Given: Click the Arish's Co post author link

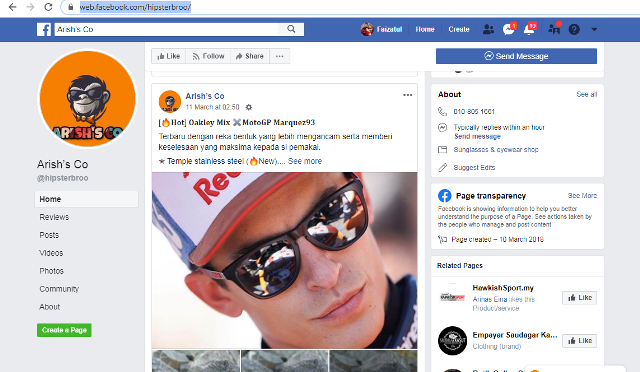Looking at the screenshot, I should coord(205,96).
